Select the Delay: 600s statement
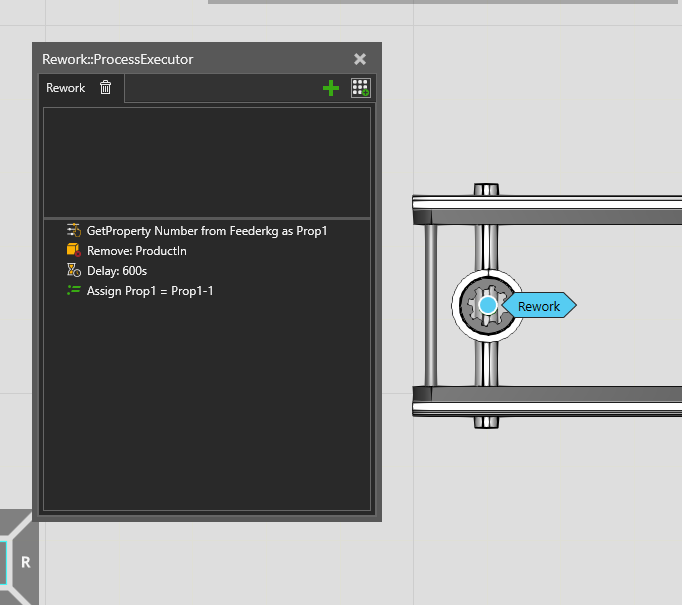 coord(117,271)
